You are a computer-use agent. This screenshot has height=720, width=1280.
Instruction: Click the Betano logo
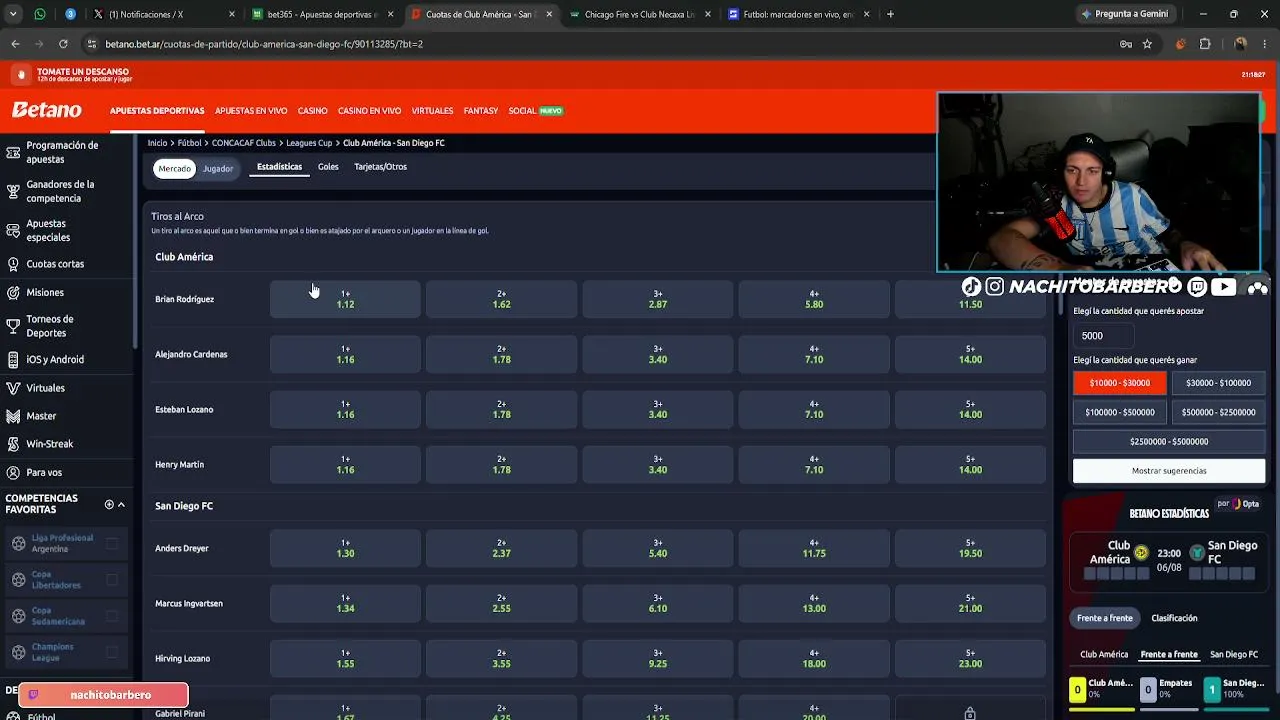pyautogui.click(x=46, y=110)
